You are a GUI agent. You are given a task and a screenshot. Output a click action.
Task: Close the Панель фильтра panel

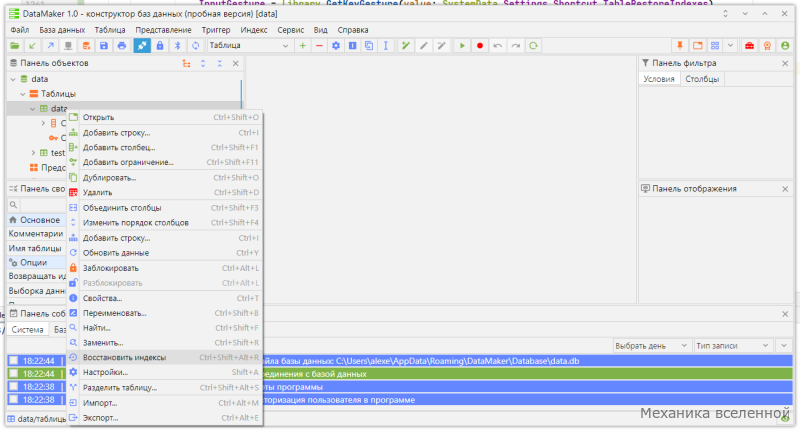pyautogui.click(x=785, y=64)
